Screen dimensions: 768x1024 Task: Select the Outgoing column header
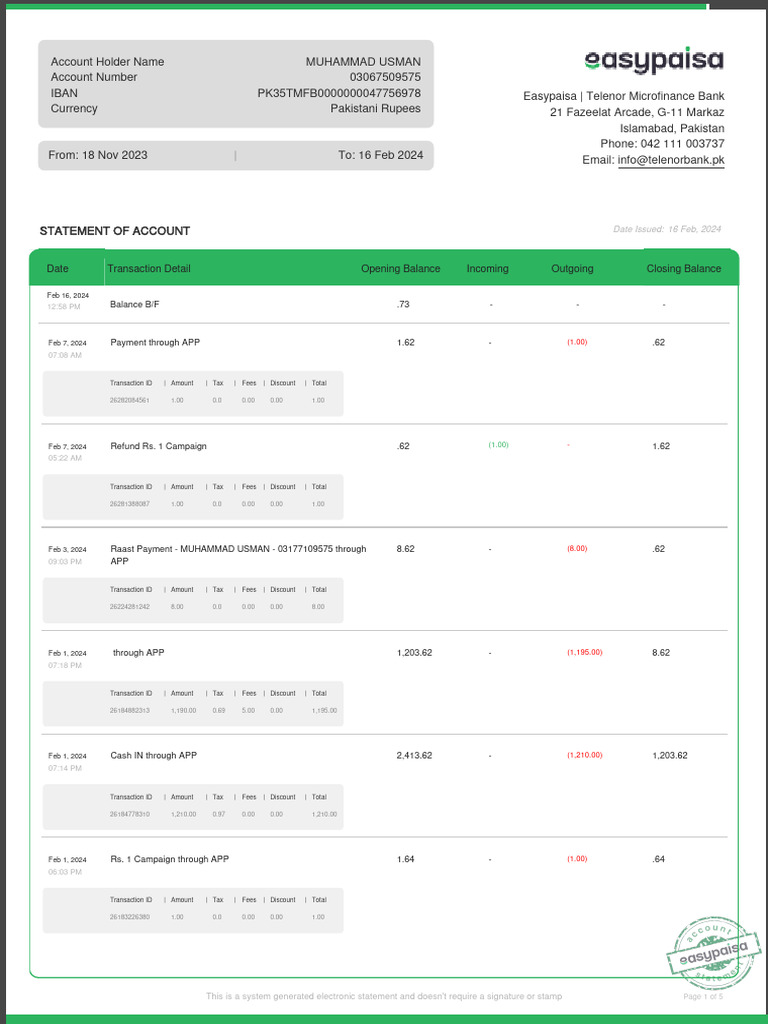pyautogui.click(x=572, y=269)
